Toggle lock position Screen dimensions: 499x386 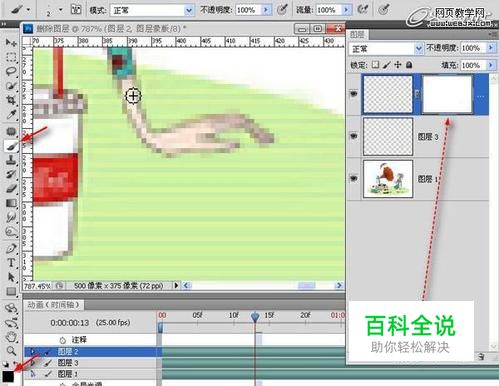(x=398, y=65)
